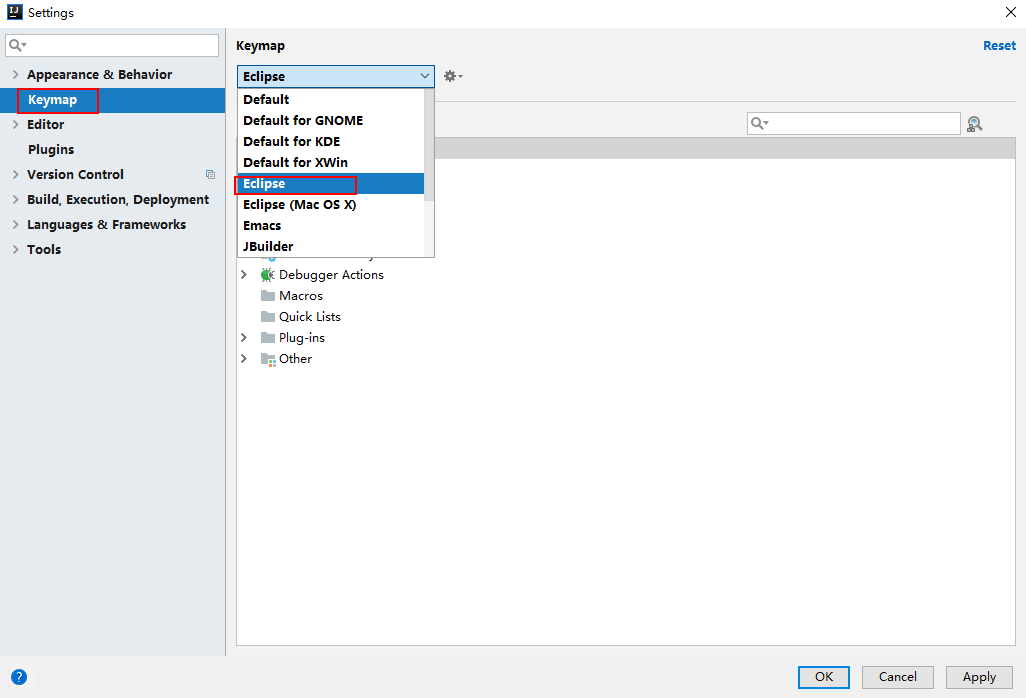Click the Version Control project-level copy icon

pos(210,175)
